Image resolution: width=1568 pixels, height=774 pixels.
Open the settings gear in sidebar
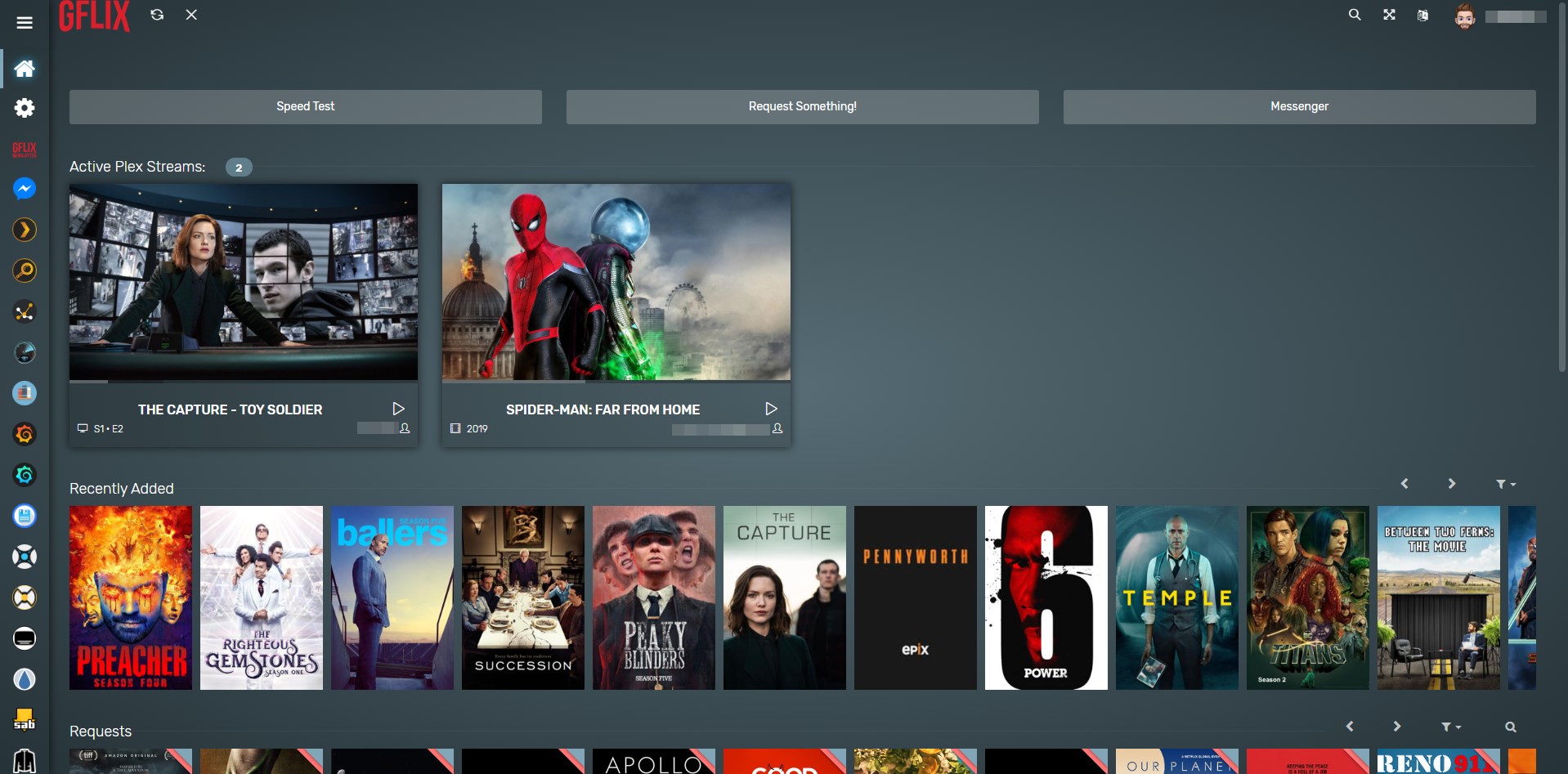25,108
